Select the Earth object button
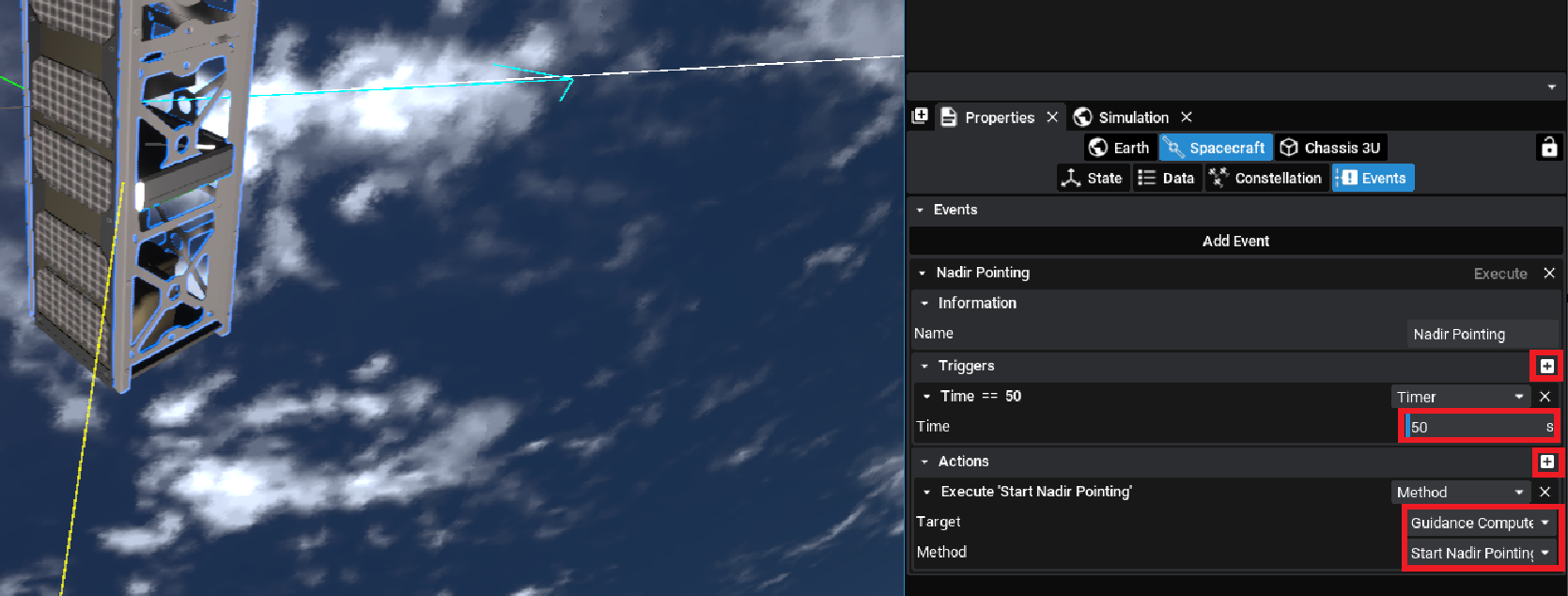Viewport: 1568px width, 596px height. click(x=1120, y=148)
